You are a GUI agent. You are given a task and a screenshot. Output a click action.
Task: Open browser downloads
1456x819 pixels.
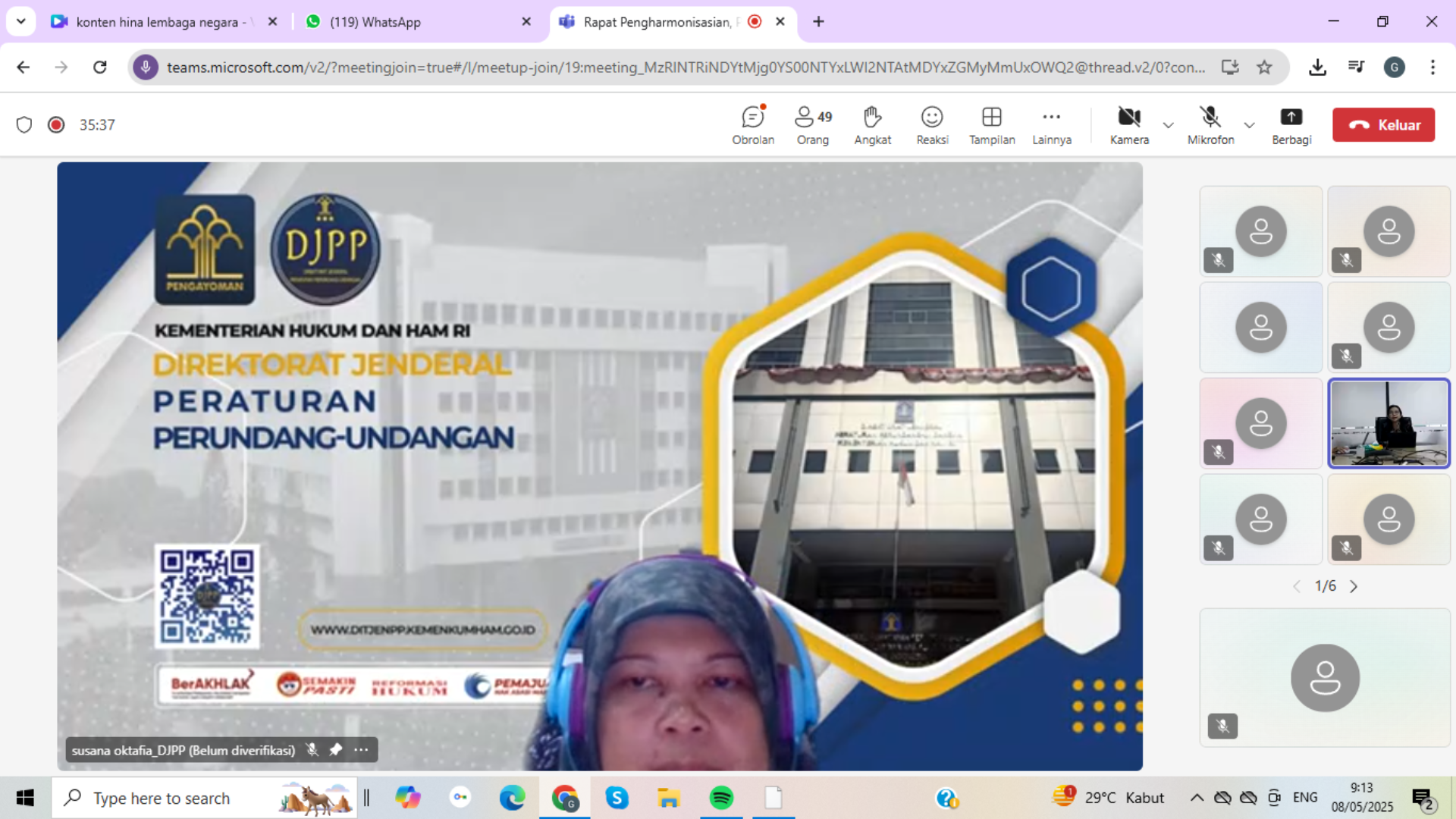tap(1318, 67)
